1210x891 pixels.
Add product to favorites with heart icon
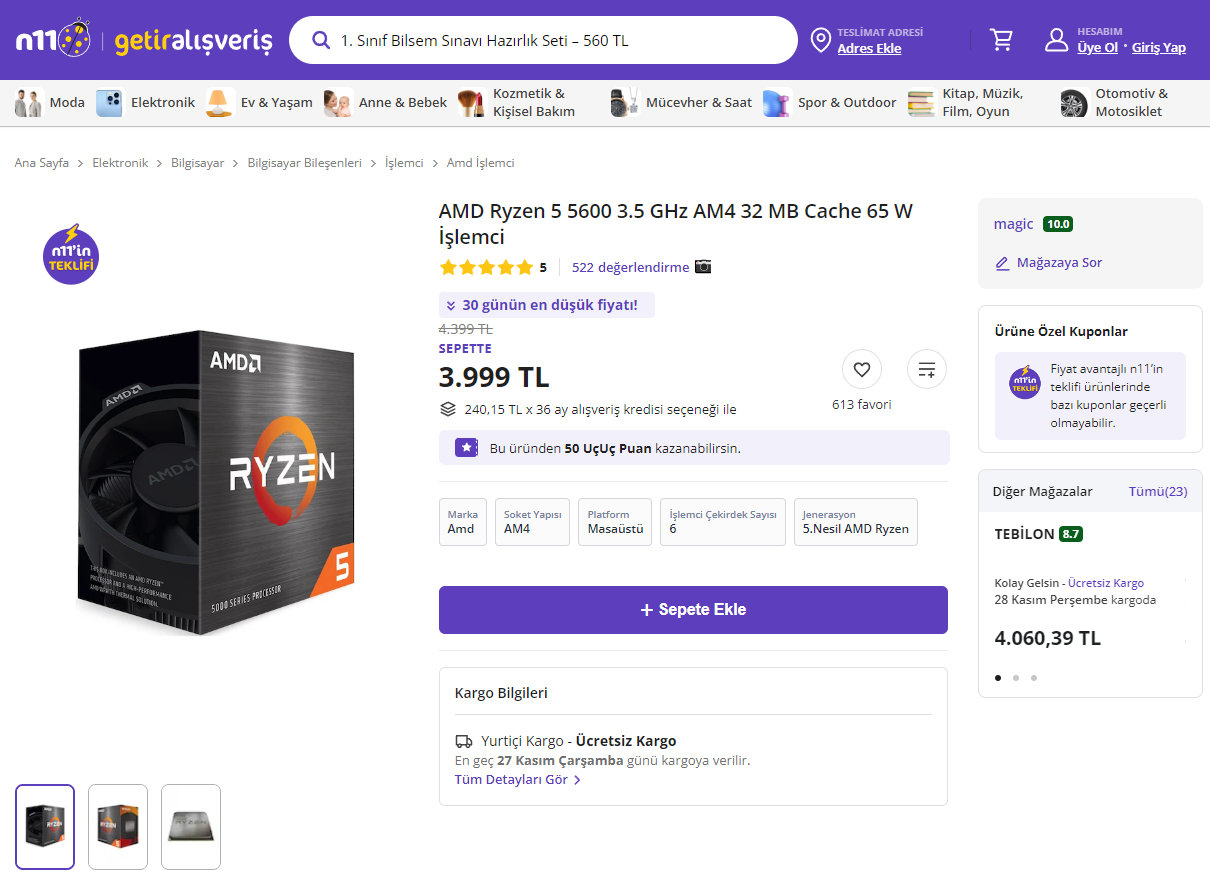pos(862,369)
